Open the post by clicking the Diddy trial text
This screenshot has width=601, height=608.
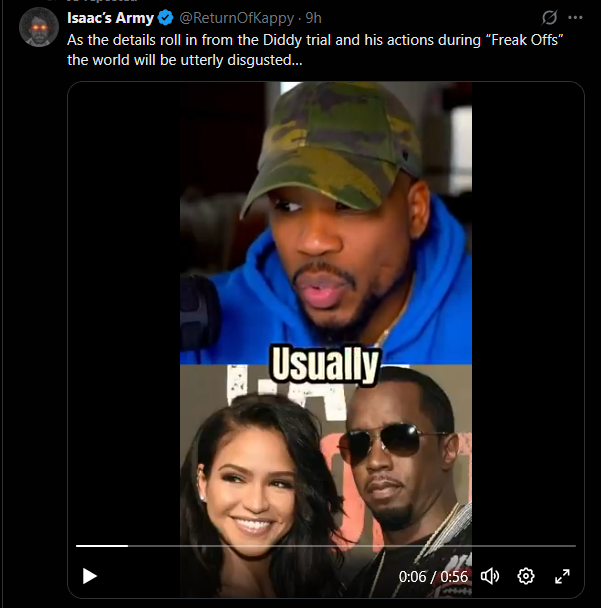click(315, 50)
